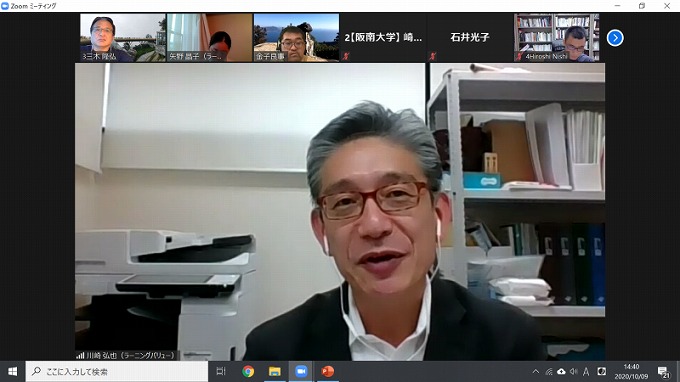Viewport: 680px width, 382px height.
Task: Show next participants with blue arrow
Action: 615,38
